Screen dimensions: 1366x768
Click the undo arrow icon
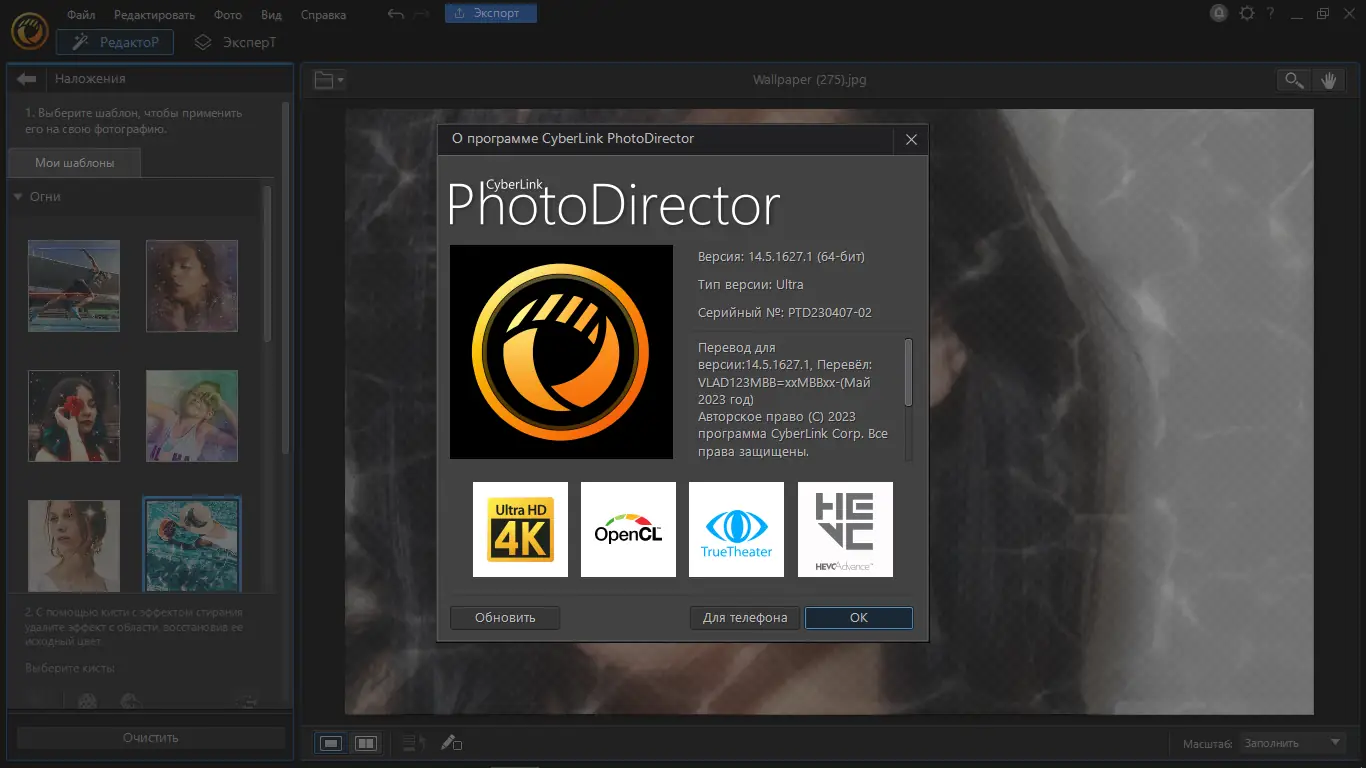(396, 14)
